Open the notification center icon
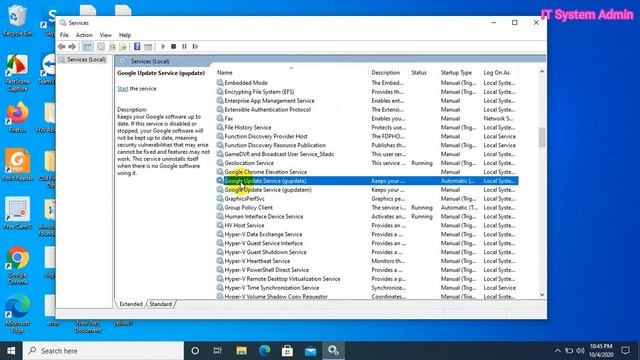Screen dimensions: 640x360 pos(625,351)
